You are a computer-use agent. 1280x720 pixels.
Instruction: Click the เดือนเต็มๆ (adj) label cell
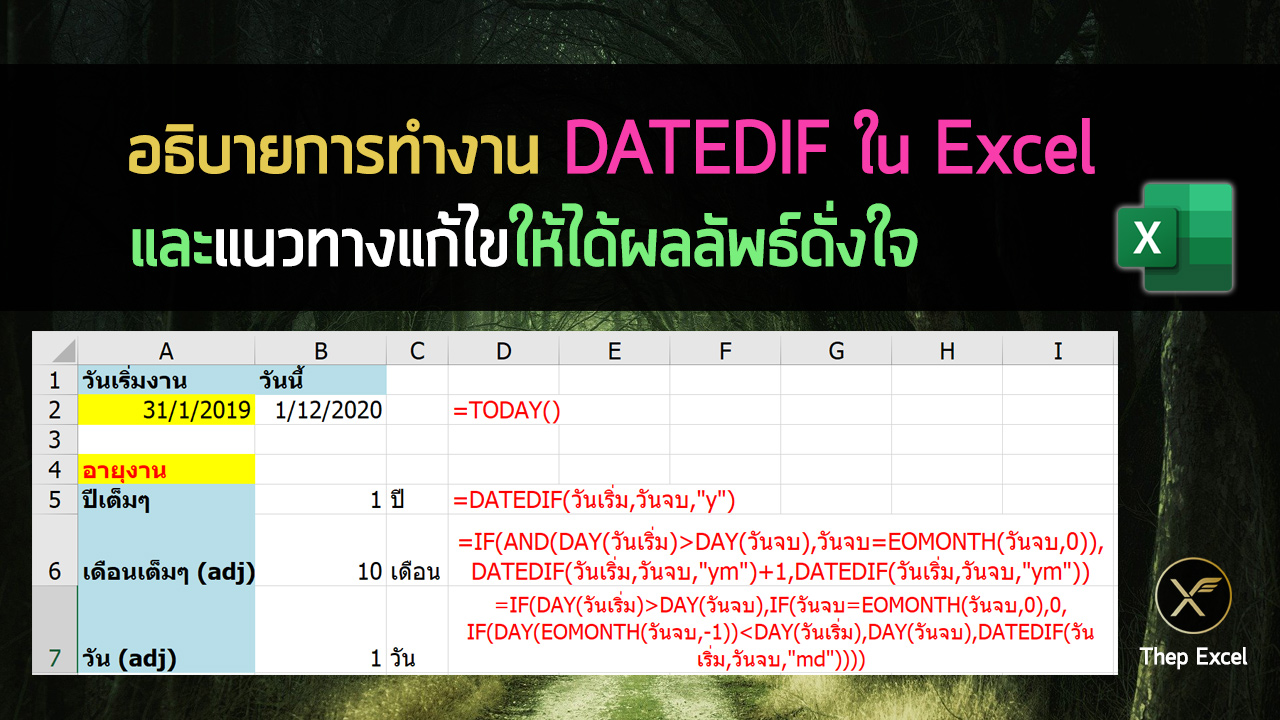click(x=166, y=550)
